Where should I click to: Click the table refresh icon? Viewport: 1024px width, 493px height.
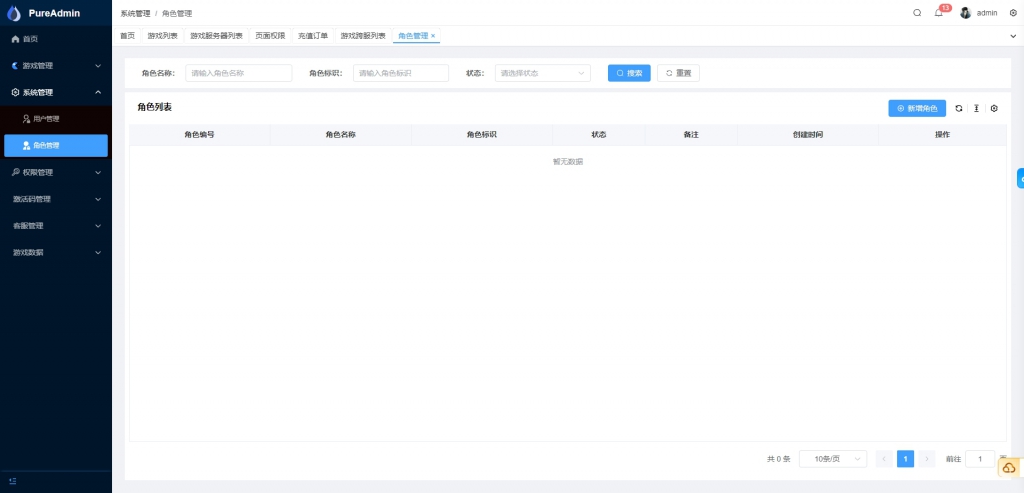pyautogui.click(x=959, y=108)
